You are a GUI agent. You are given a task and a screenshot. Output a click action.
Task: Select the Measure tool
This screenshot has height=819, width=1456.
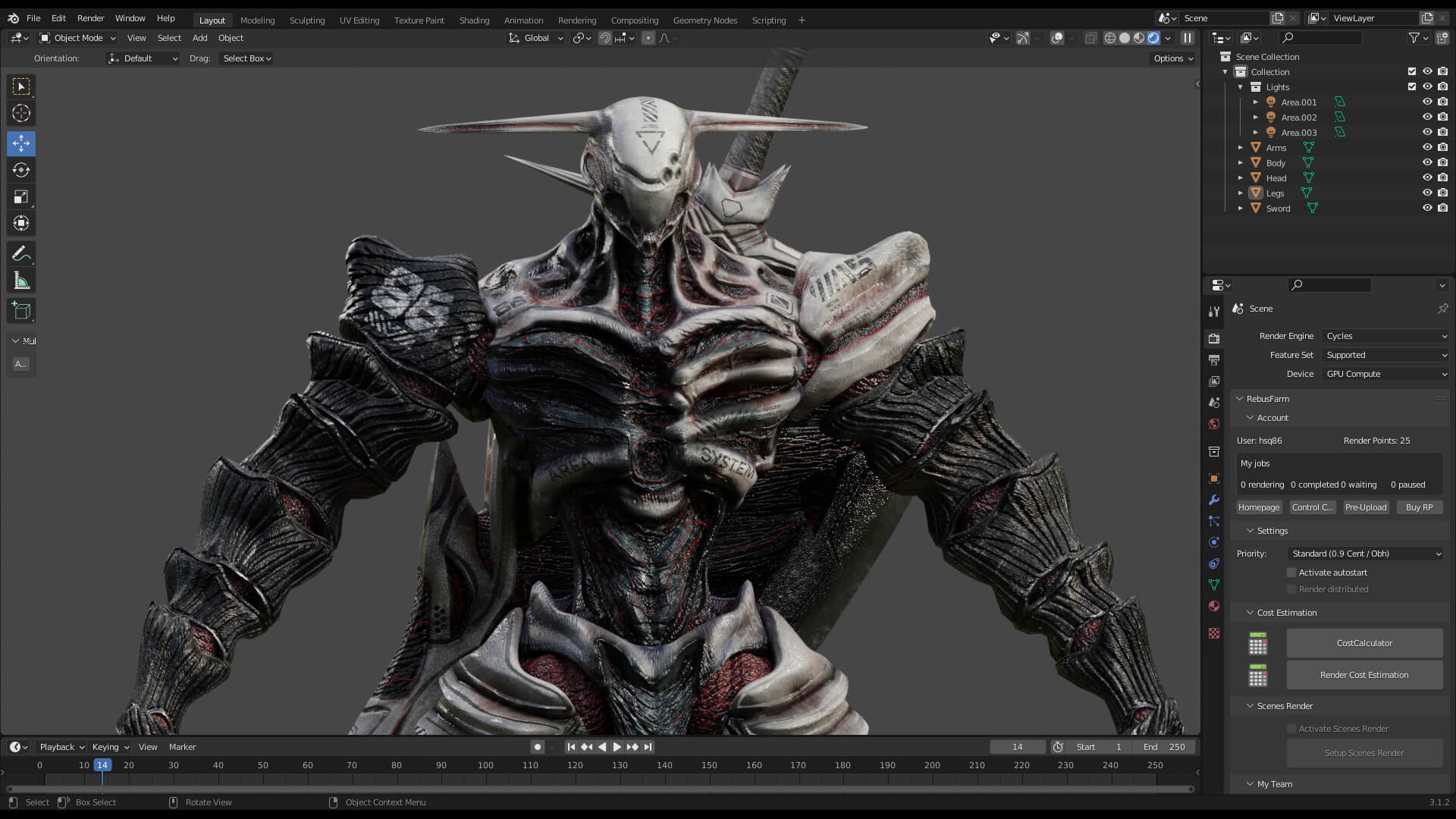pyautogui.click(x=21, y=281)
